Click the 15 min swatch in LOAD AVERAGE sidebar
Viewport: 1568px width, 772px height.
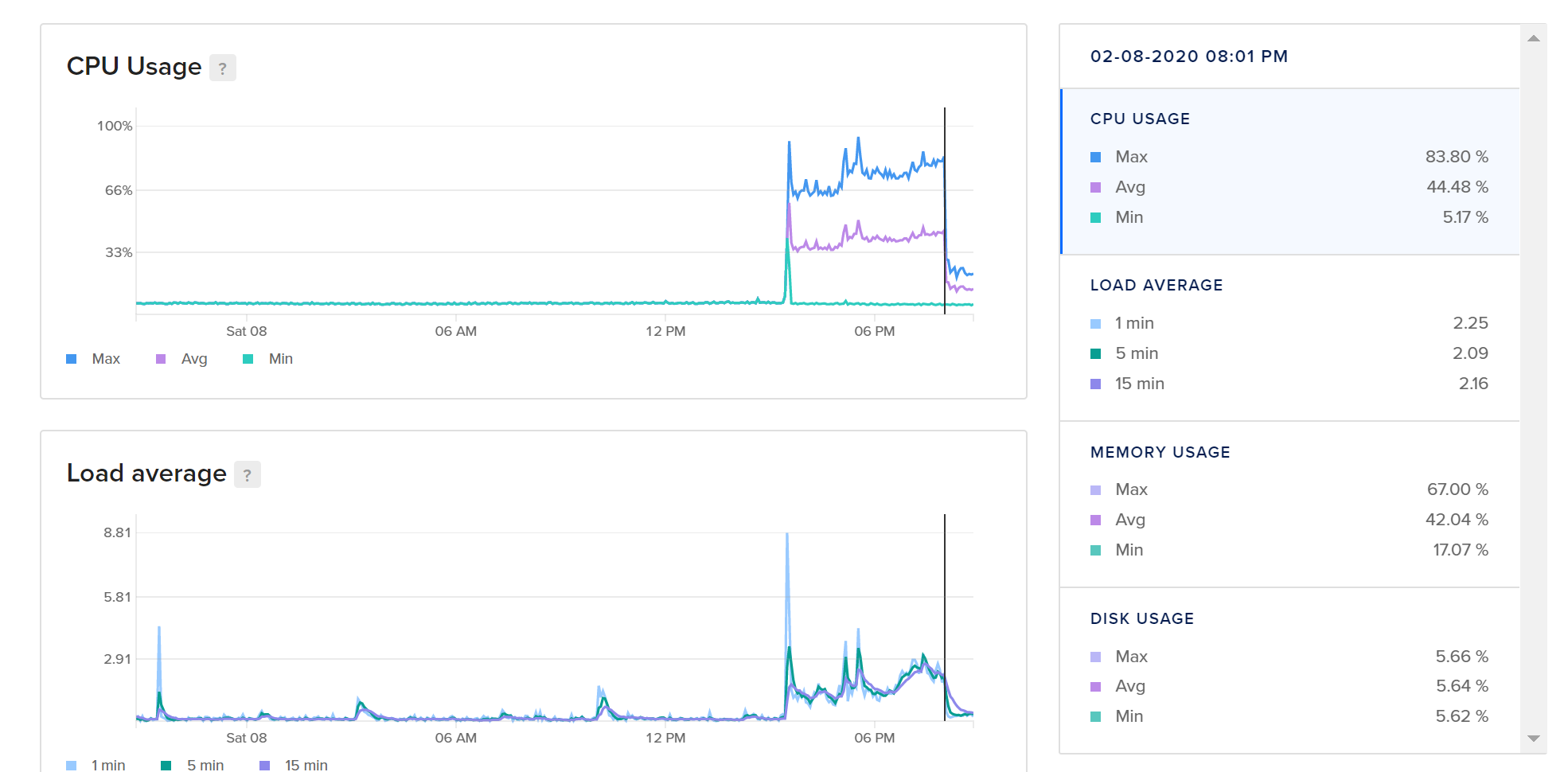point(1096,383)
